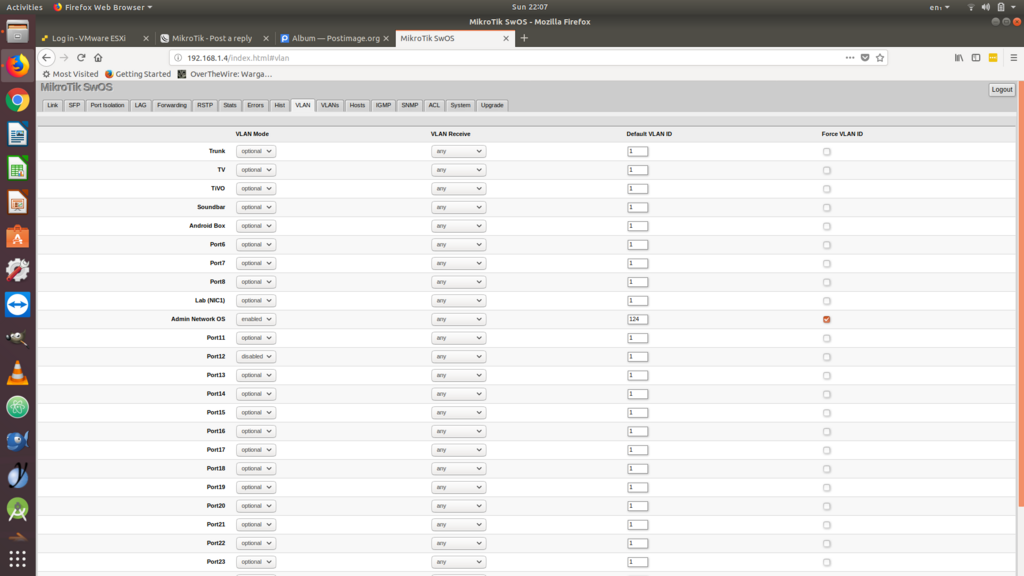
Task: Toggle the Firefox sidebar icon
Action: click(x=976, y=57)
